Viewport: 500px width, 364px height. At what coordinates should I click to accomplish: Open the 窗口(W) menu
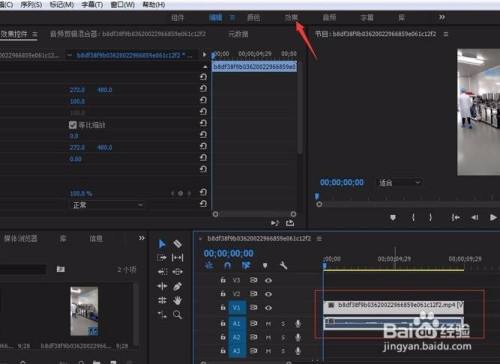click(122, 5)
